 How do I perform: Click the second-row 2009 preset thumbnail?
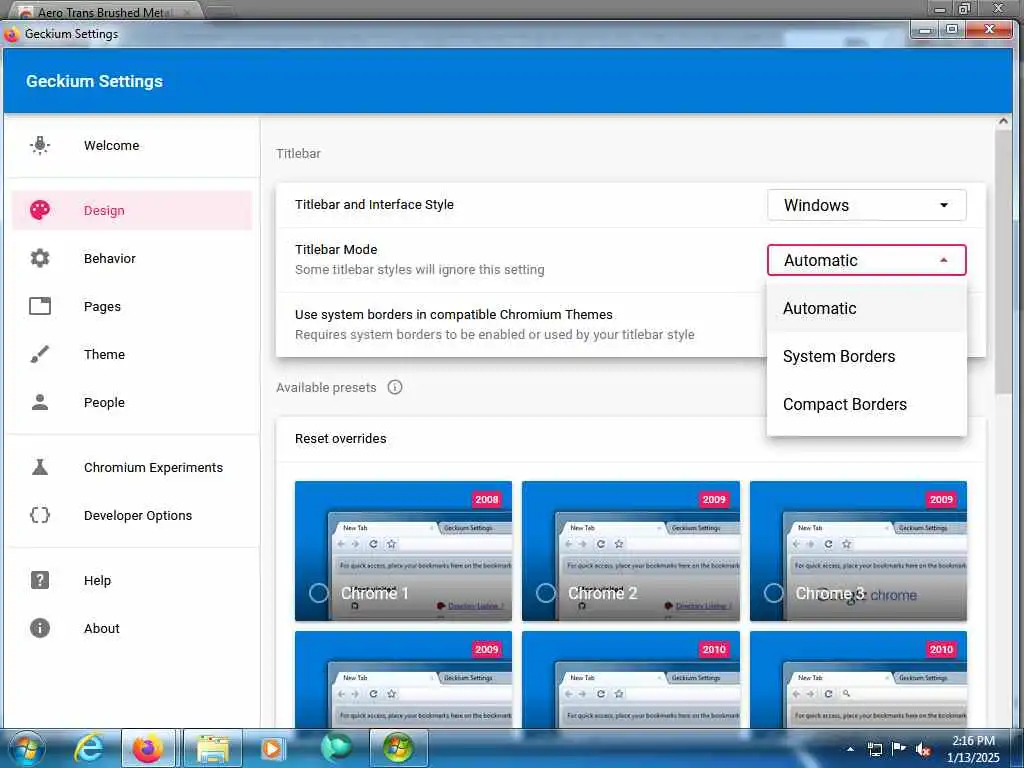[x=404, y=680]
